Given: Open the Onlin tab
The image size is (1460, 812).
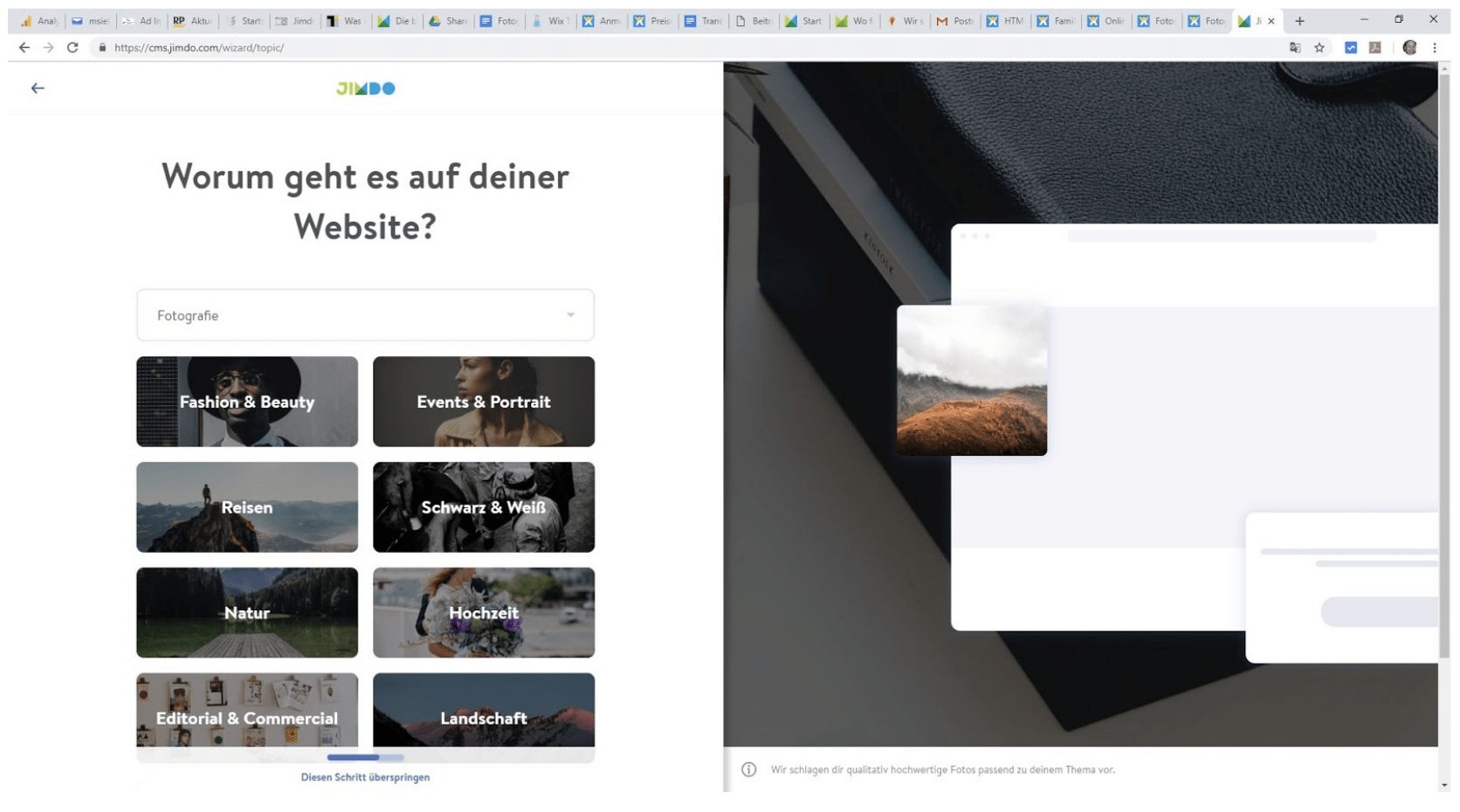Looking at the screenshot, I should [1105, 21].
